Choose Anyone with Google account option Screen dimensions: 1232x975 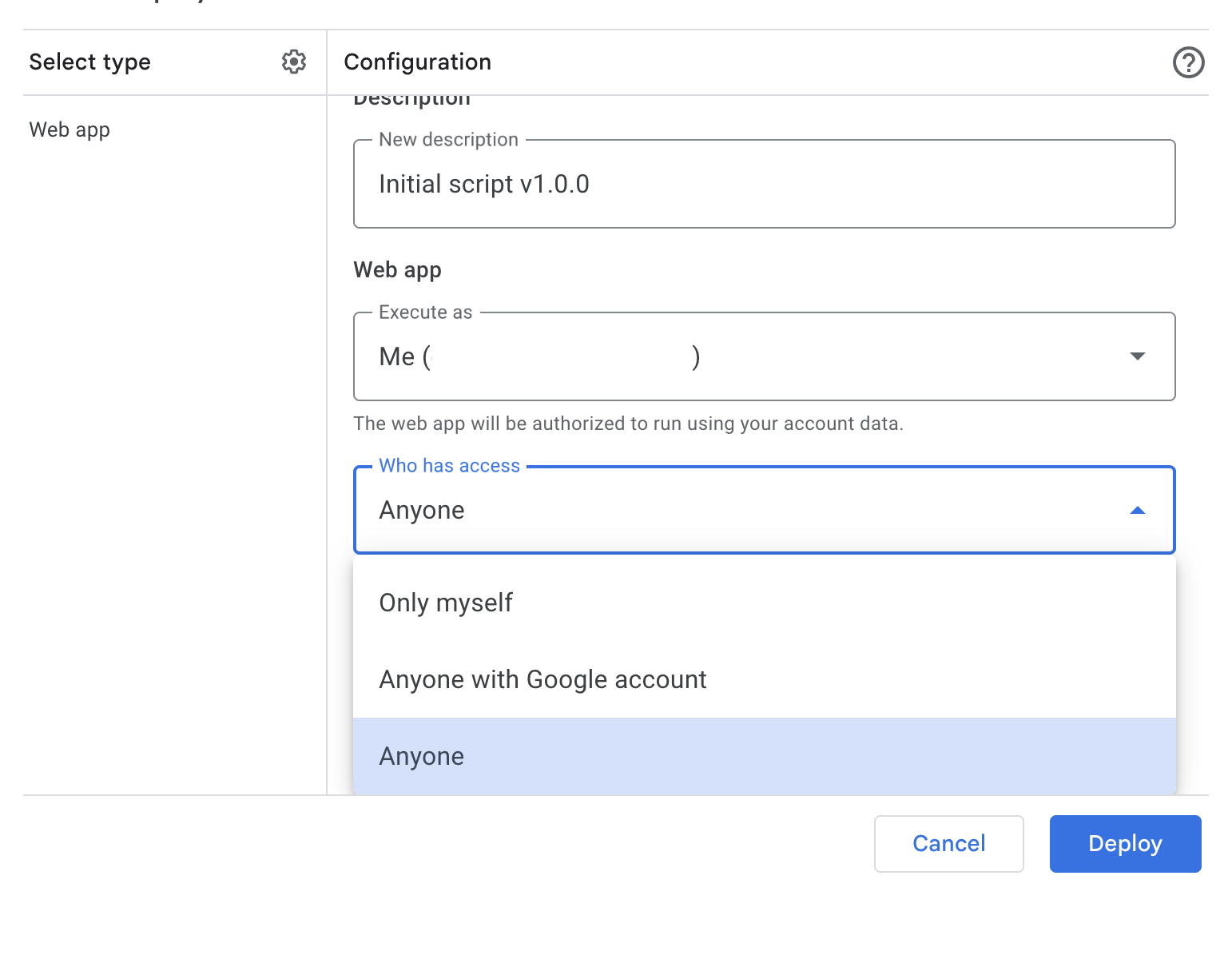point(765,679)
